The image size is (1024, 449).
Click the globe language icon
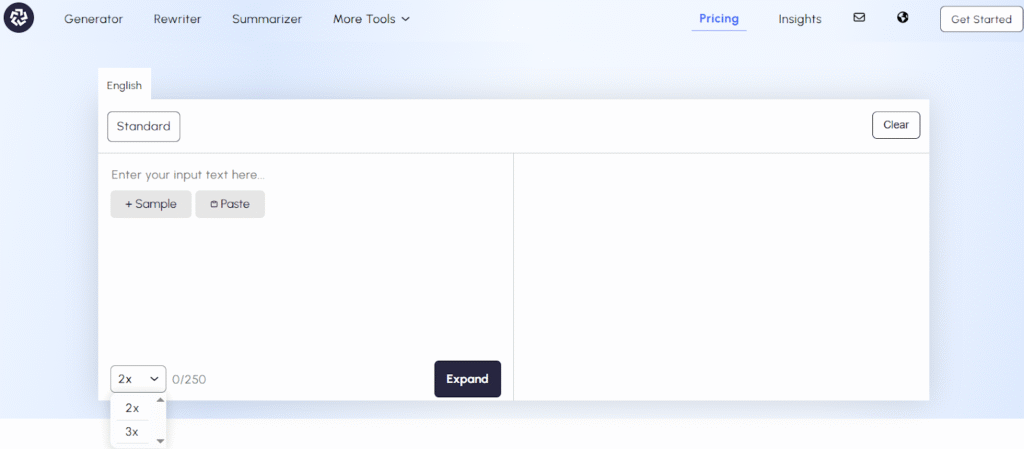[903, 18]
